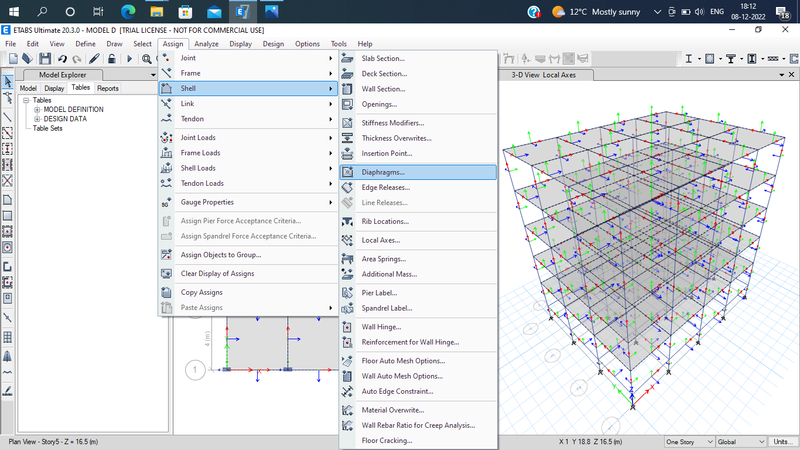Open steel frame design I-beam icon
Screen dimensions: 800x450
coord(689,59)
